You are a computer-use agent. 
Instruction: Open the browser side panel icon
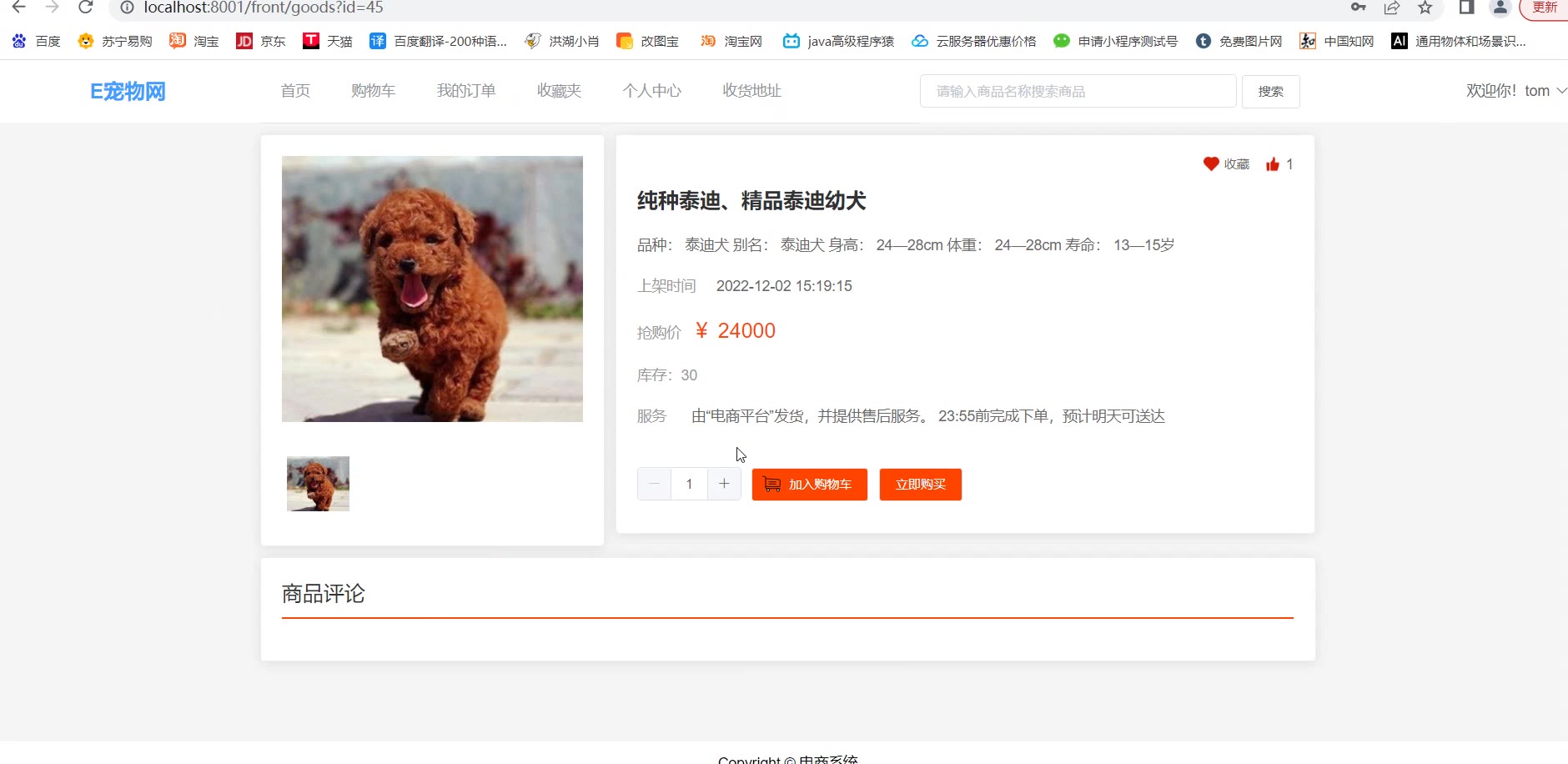(x=1466, y=8)
